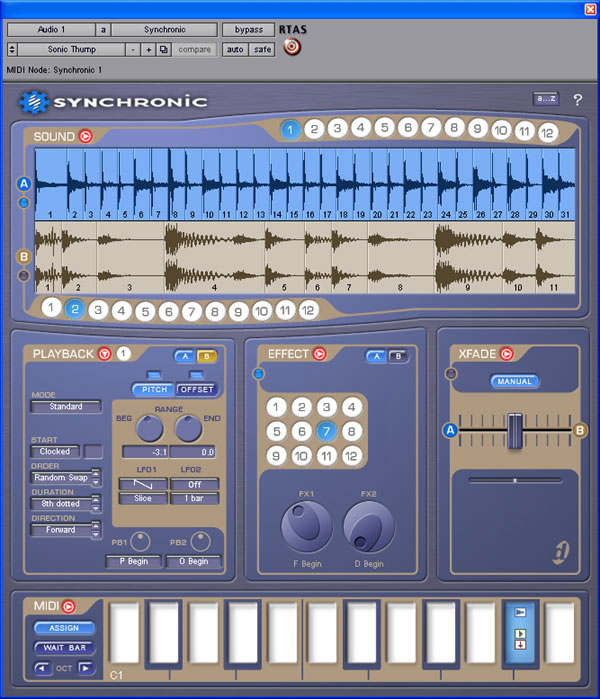Click the OFFSET button

click(x=197, y=390)
